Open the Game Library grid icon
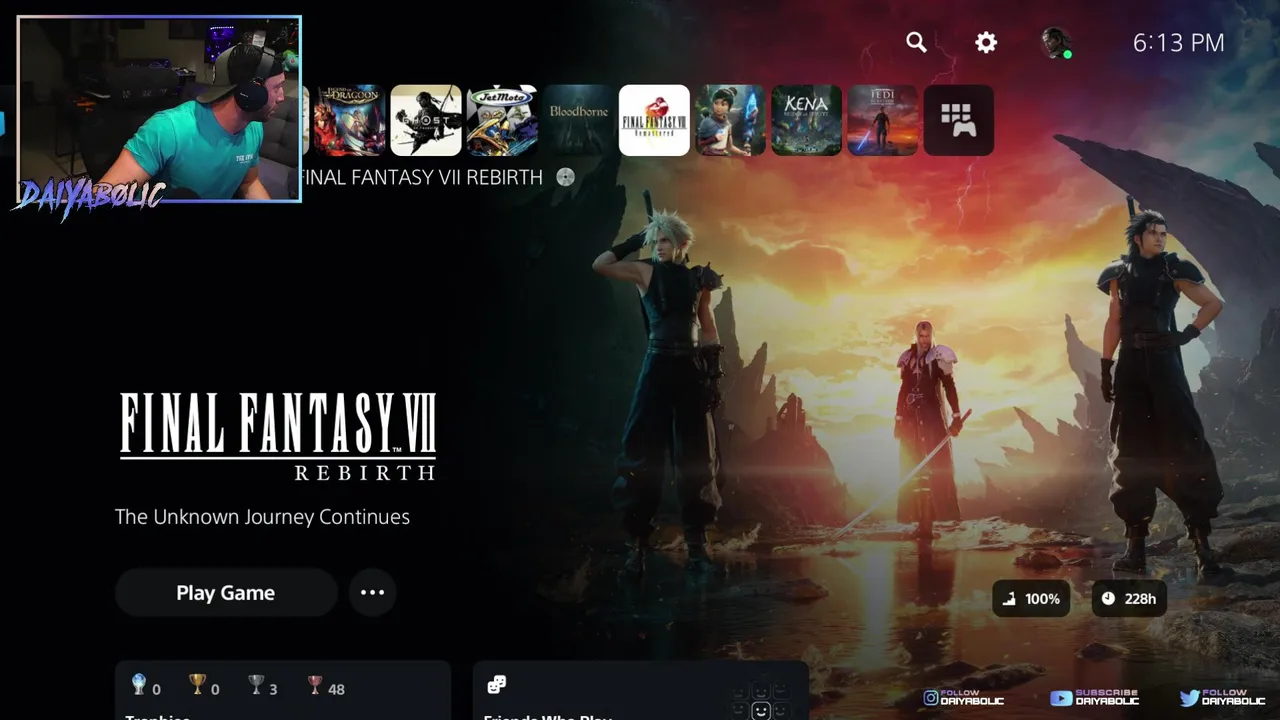The image size is (1280, 720). [x=958, y=120]
